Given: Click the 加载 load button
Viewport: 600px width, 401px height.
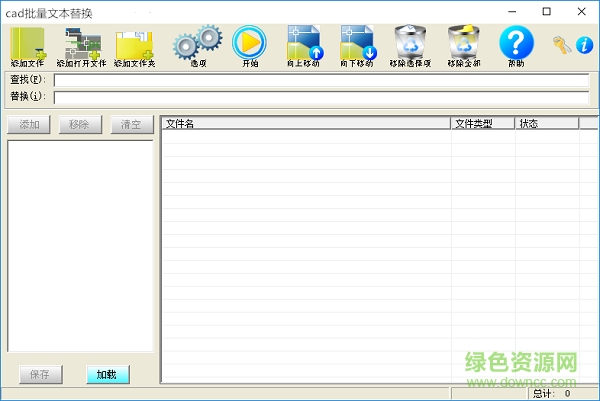Looking at the screenshot, I should tap(108, 374).
